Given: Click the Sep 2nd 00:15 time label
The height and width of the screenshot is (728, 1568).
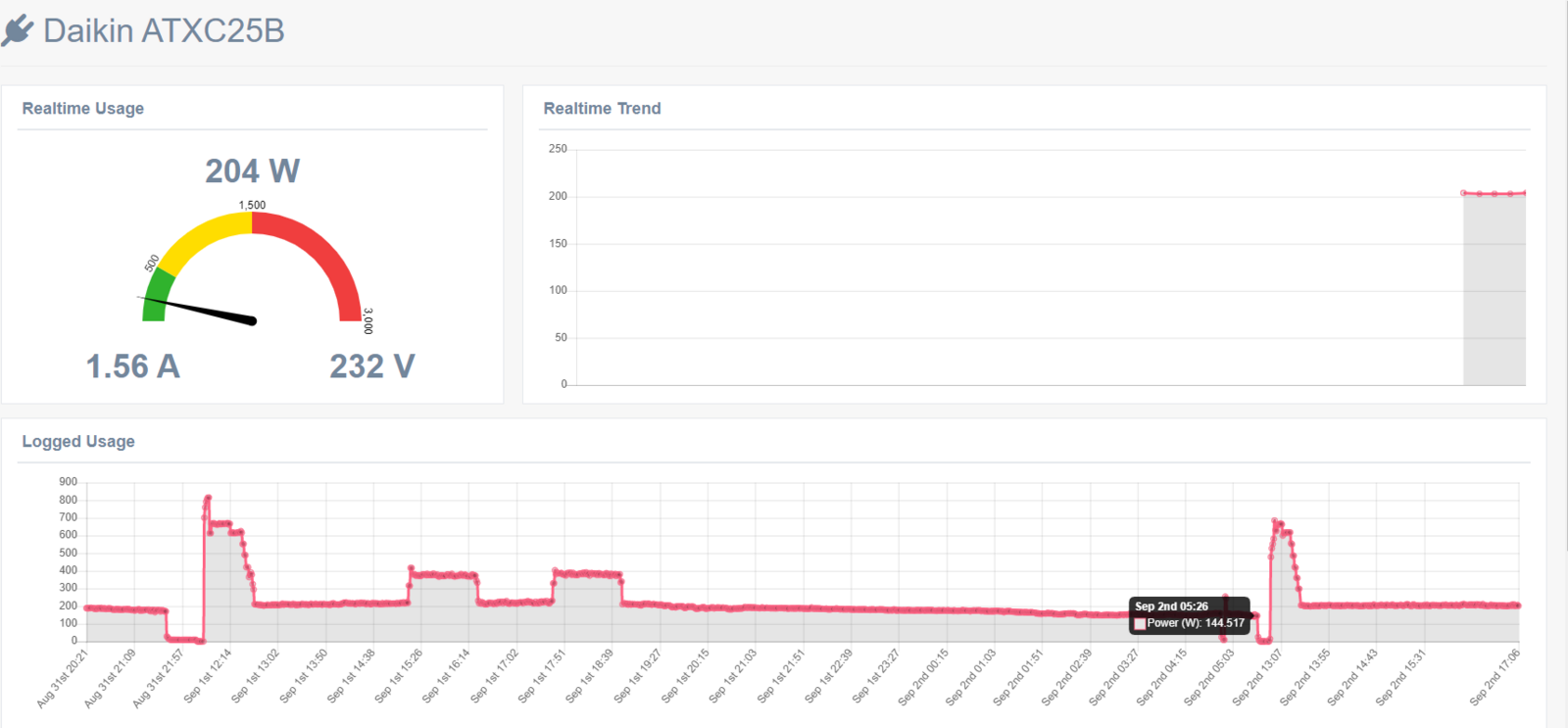Looking at the screenshot, I should pos(923,675).
